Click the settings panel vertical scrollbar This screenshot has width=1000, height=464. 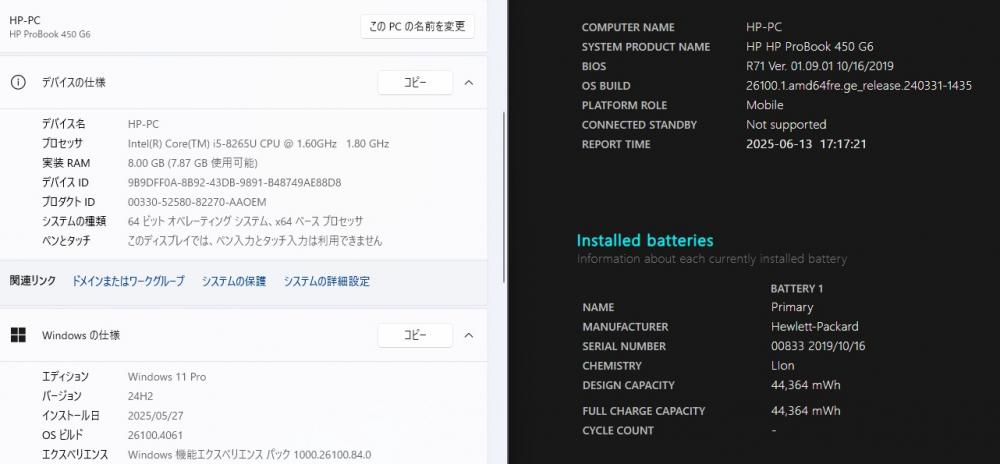click(x=504, y=198)
